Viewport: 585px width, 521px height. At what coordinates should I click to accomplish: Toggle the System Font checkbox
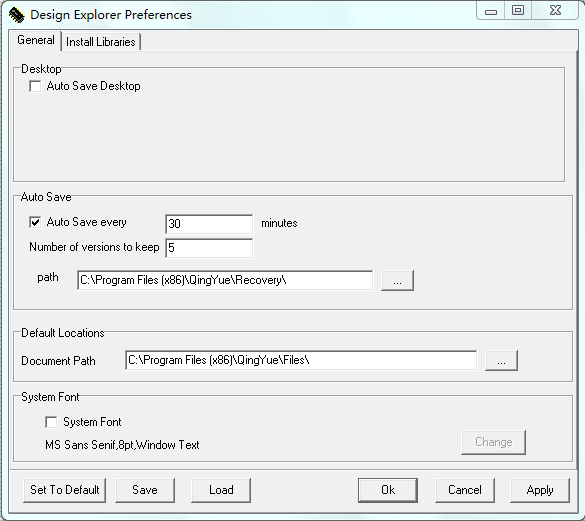[x=51, y=422]
